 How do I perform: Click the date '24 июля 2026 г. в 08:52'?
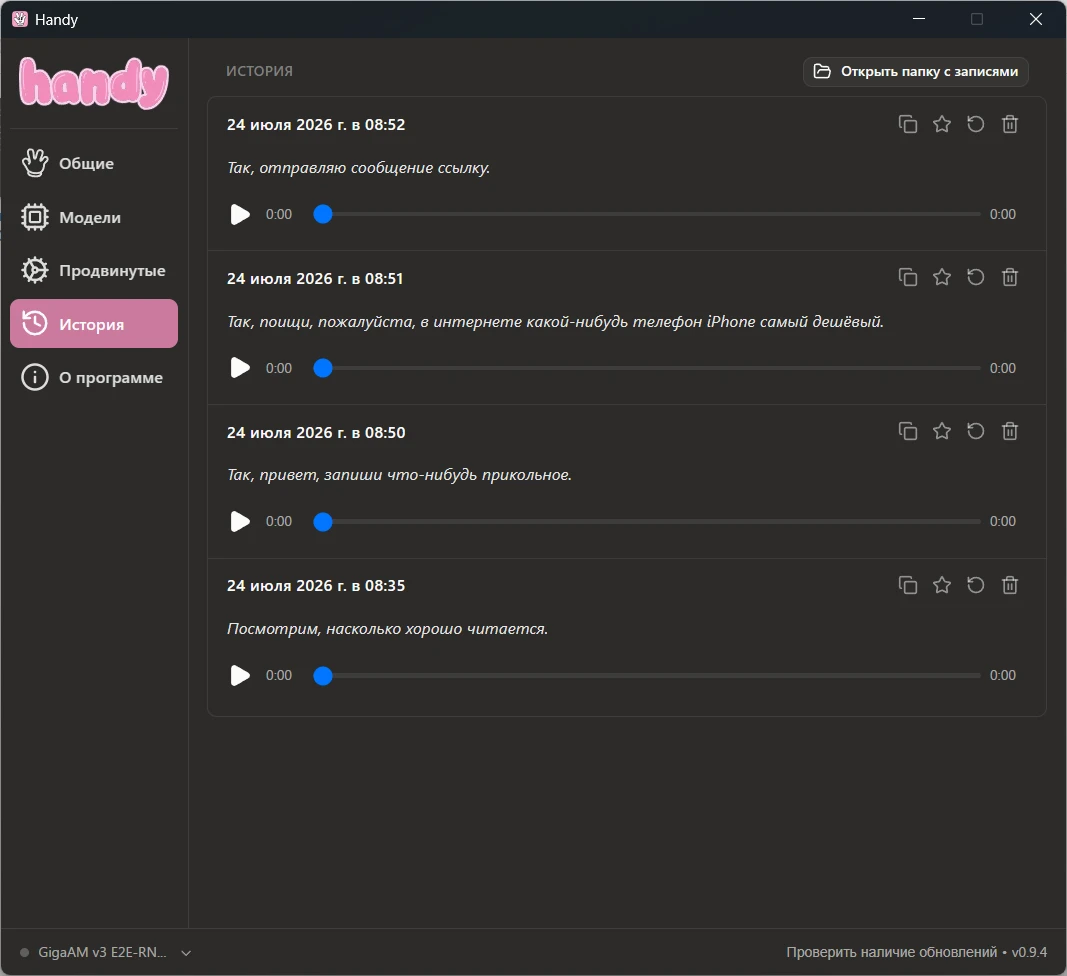click(316, 125)
